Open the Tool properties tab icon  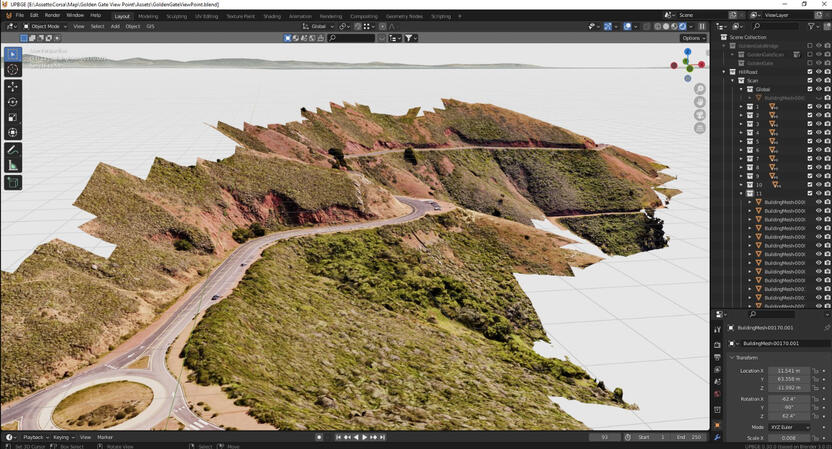(717, 329)
